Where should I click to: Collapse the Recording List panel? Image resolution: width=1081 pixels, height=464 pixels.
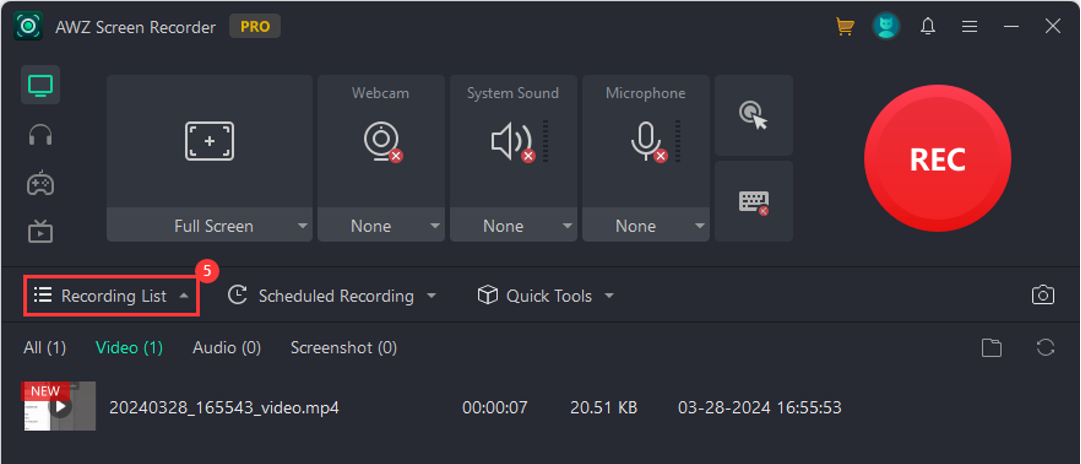click(112, 296)
